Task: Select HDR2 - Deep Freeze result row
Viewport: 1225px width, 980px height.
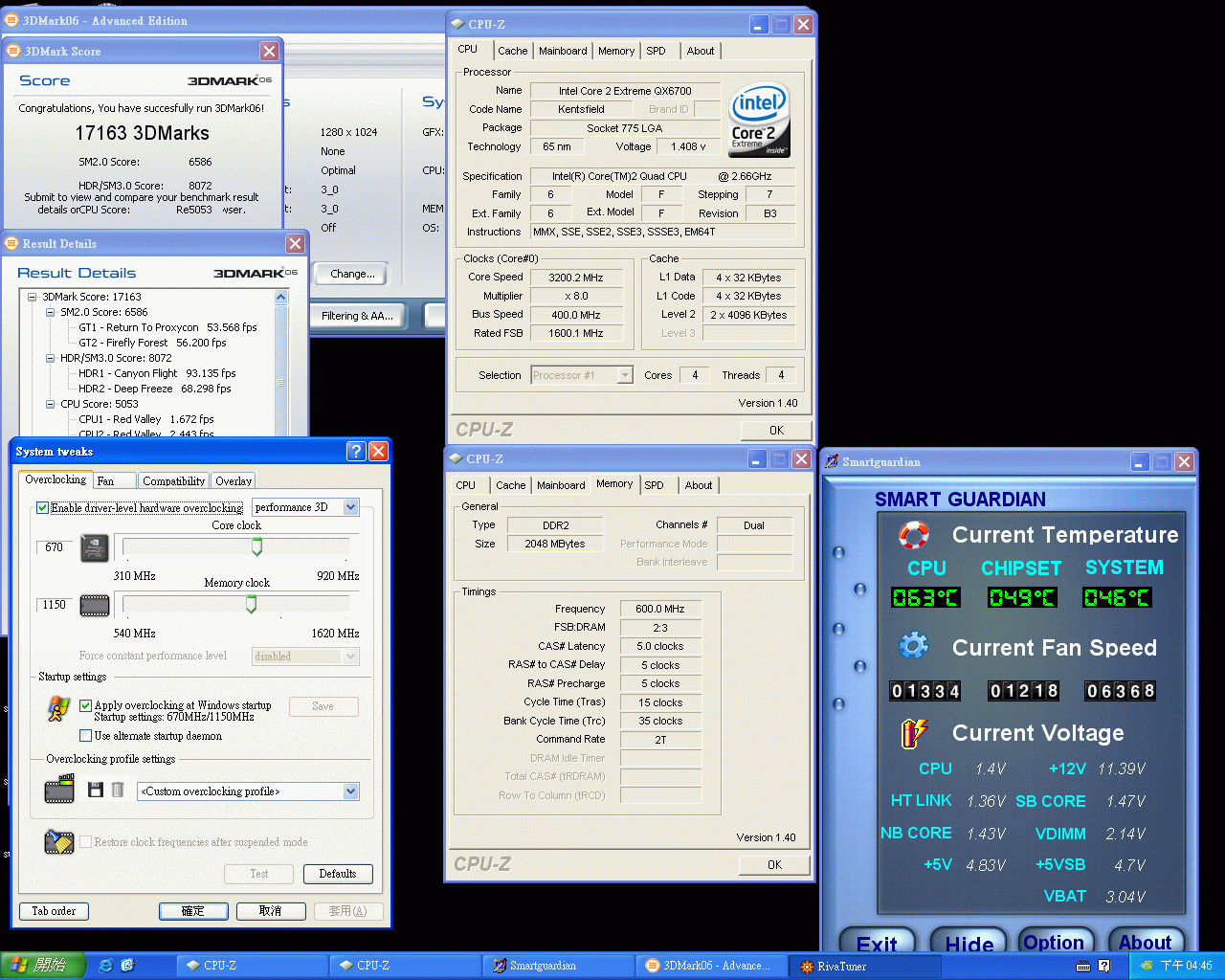Action: click(154, 389)
